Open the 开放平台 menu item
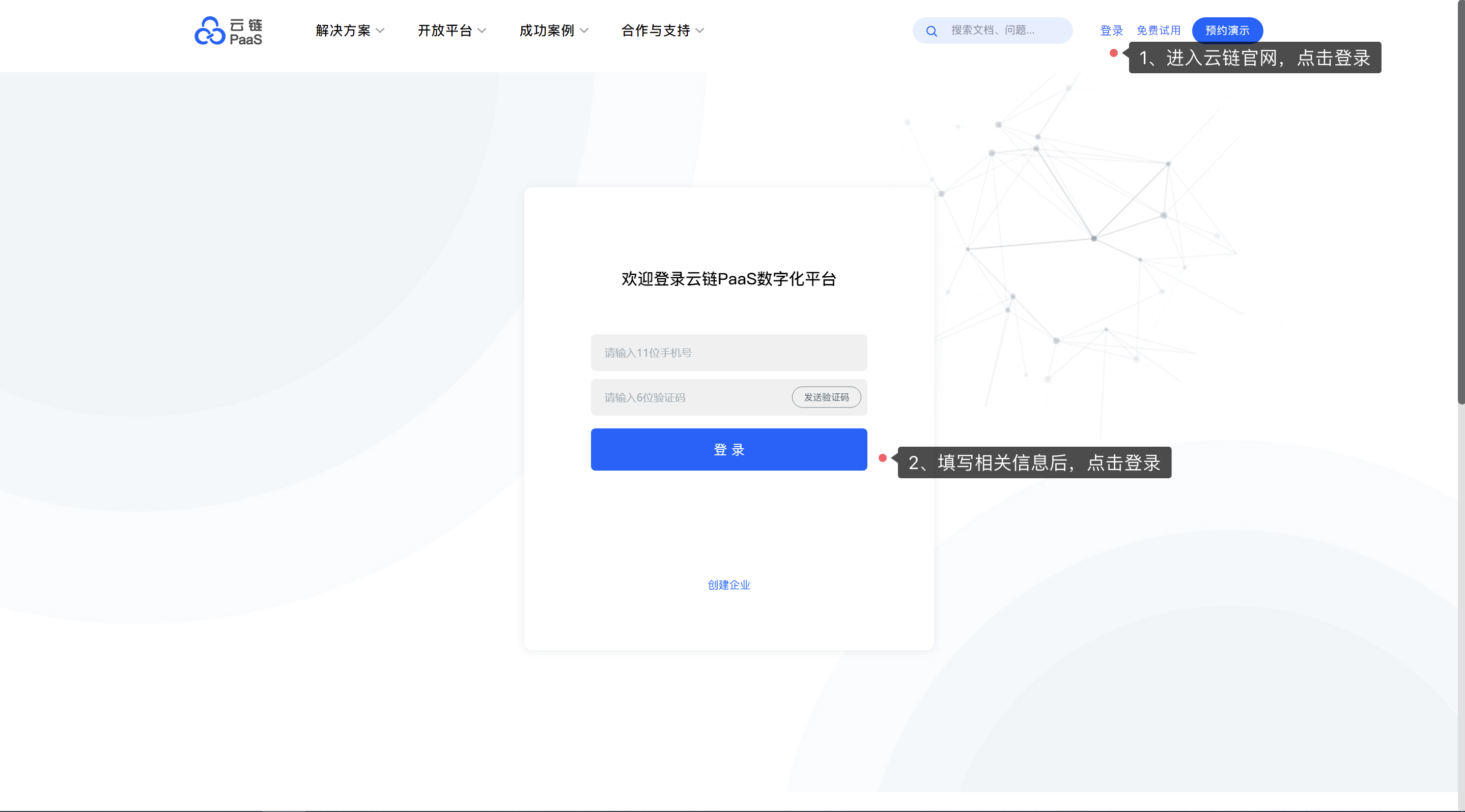 click(x=445, y=31)
